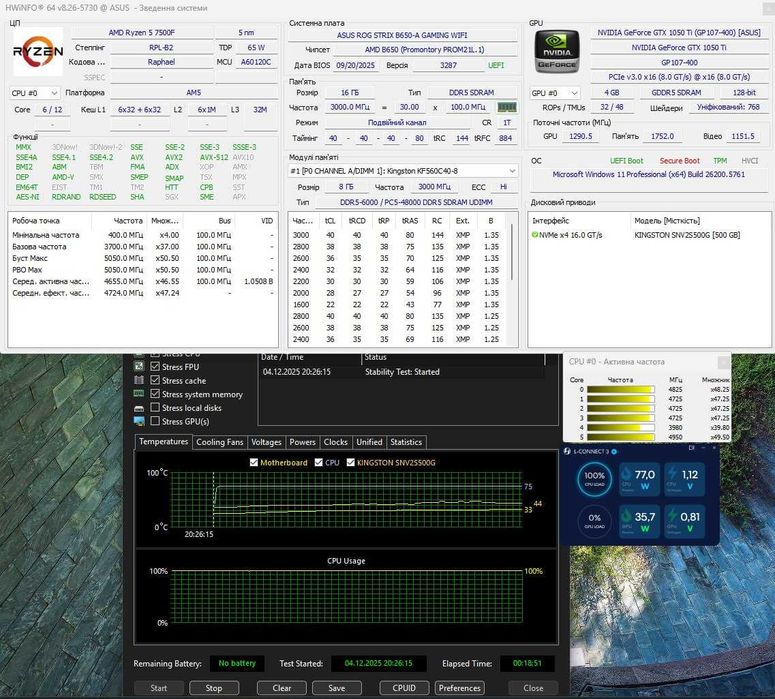Click the Secure Boot indicator
The height and width of the screenshot is (699, 775).
coord(680,161)
